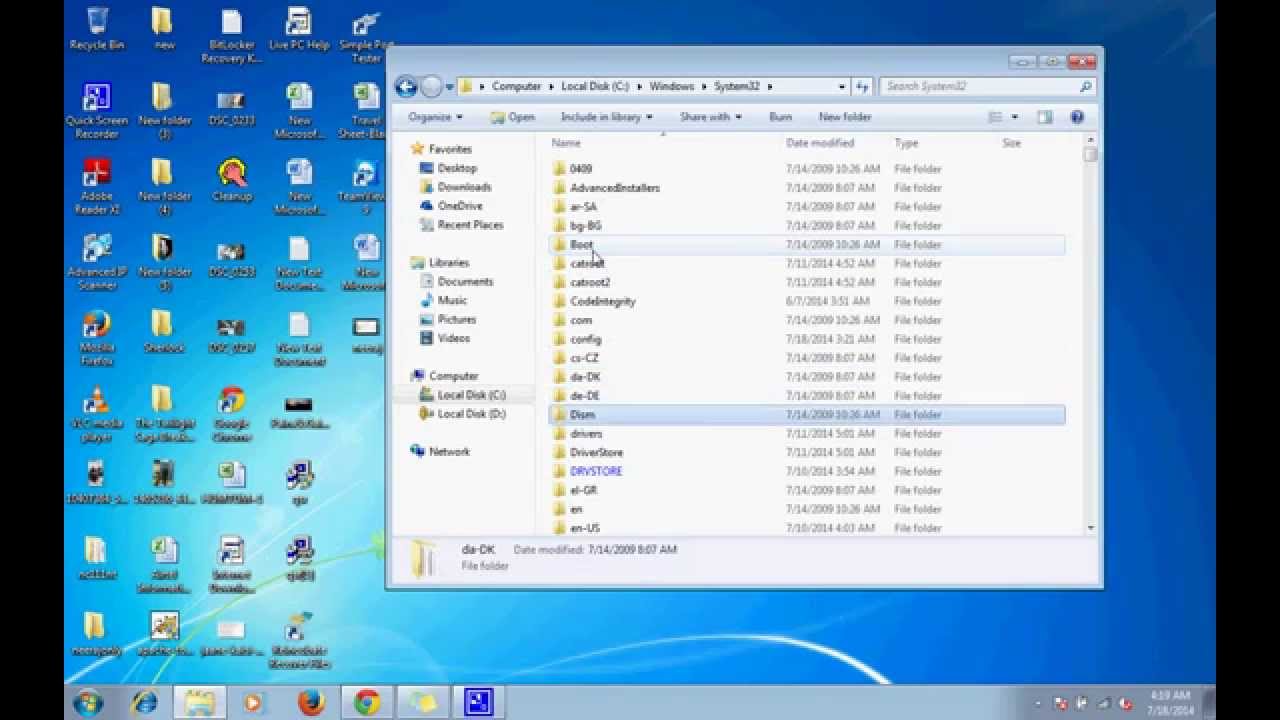This screenshot has width=1280, height=720.
Task: Select the Boot folder row
Action: [806, 244]
